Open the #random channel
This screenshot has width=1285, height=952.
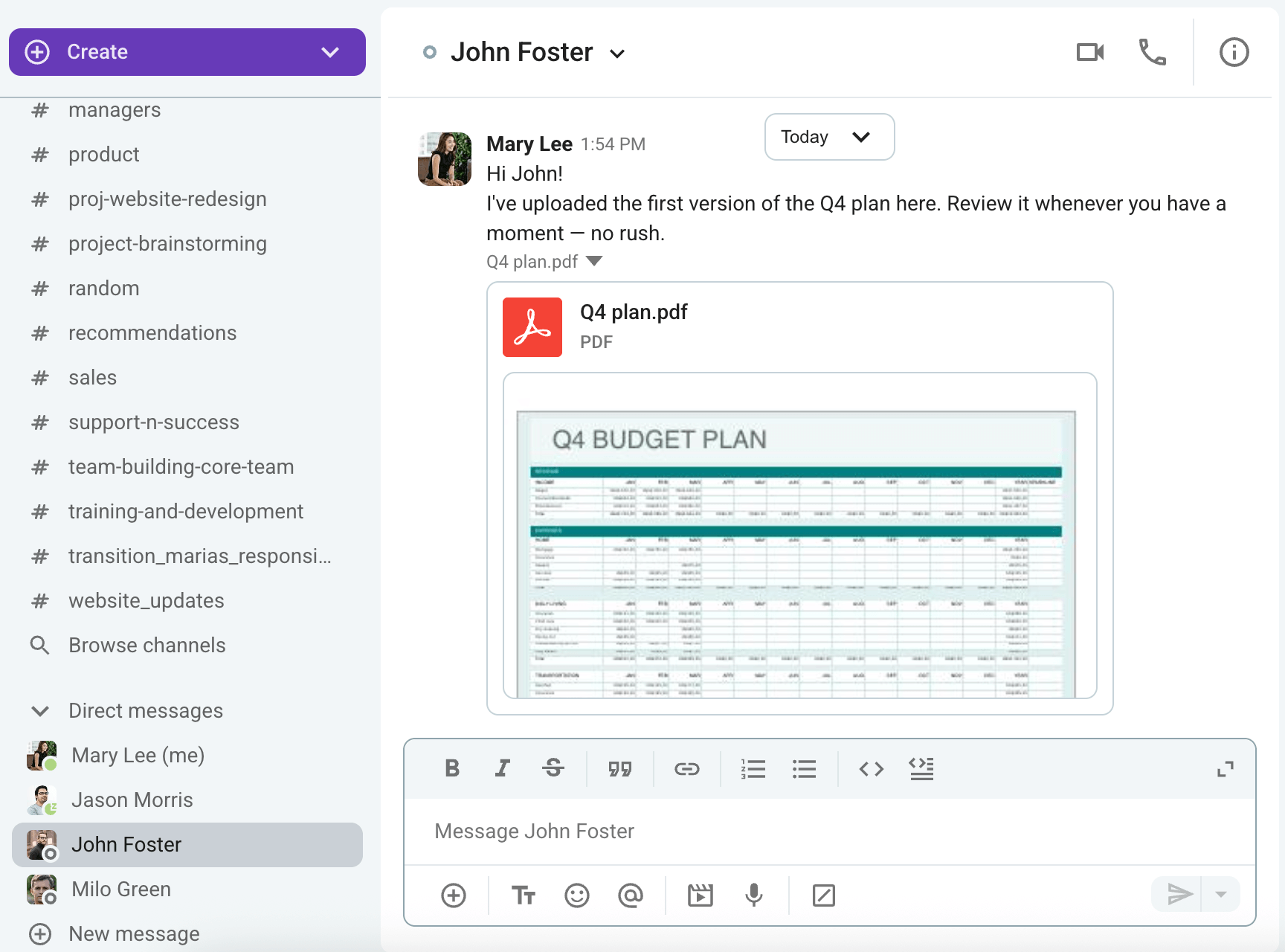point(103,288)
